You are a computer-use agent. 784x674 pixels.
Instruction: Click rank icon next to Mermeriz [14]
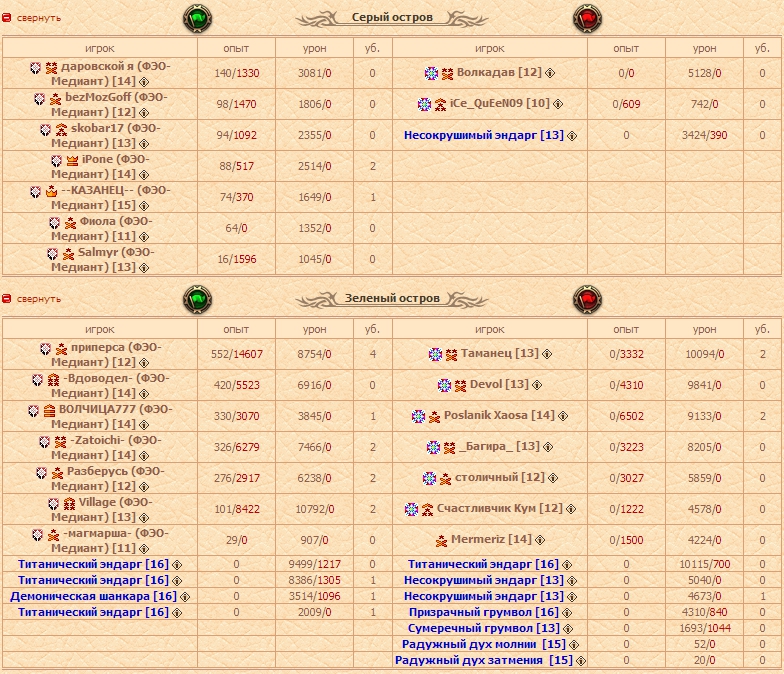point(441,541)
